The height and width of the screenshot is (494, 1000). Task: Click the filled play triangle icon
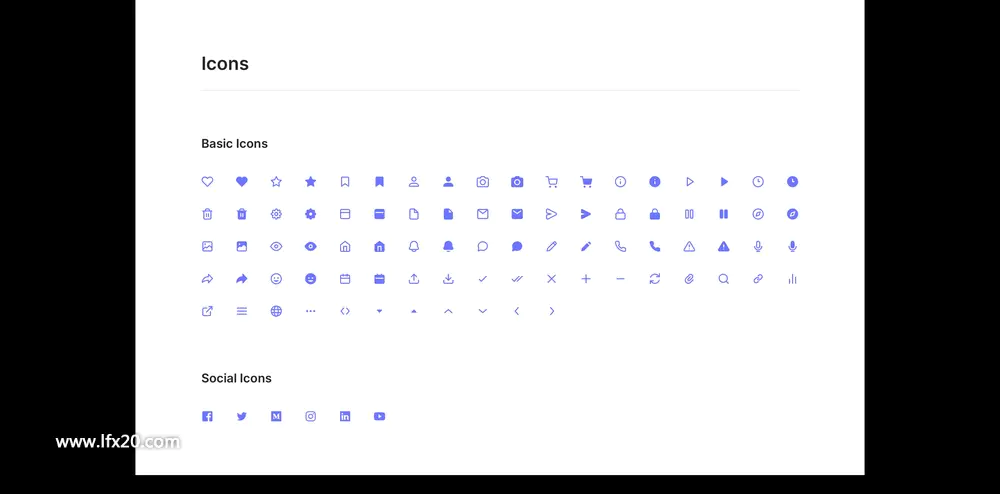pyautogui.click(x=724, y=182)
